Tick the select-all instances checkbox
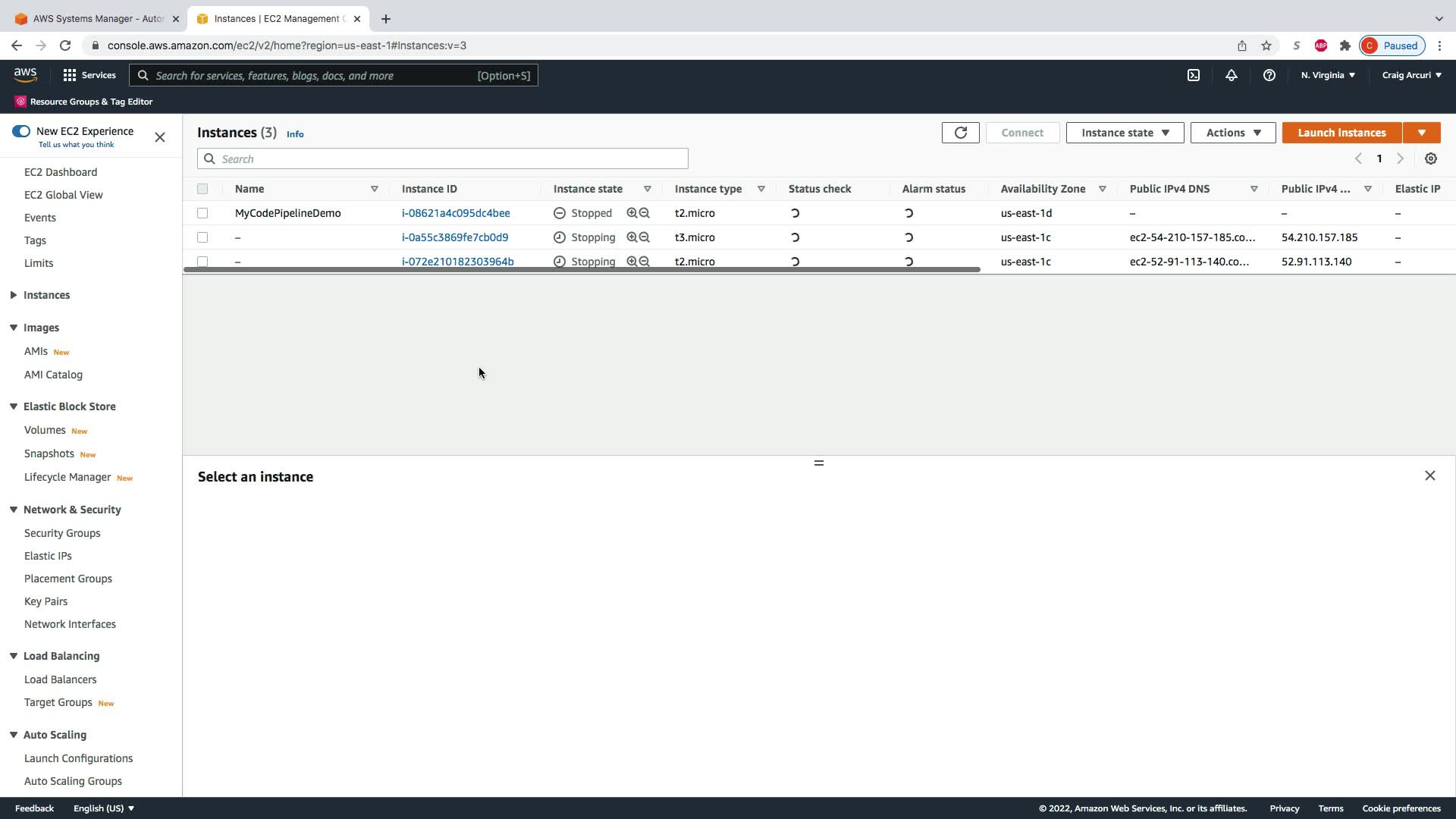 tap(202, 189)
